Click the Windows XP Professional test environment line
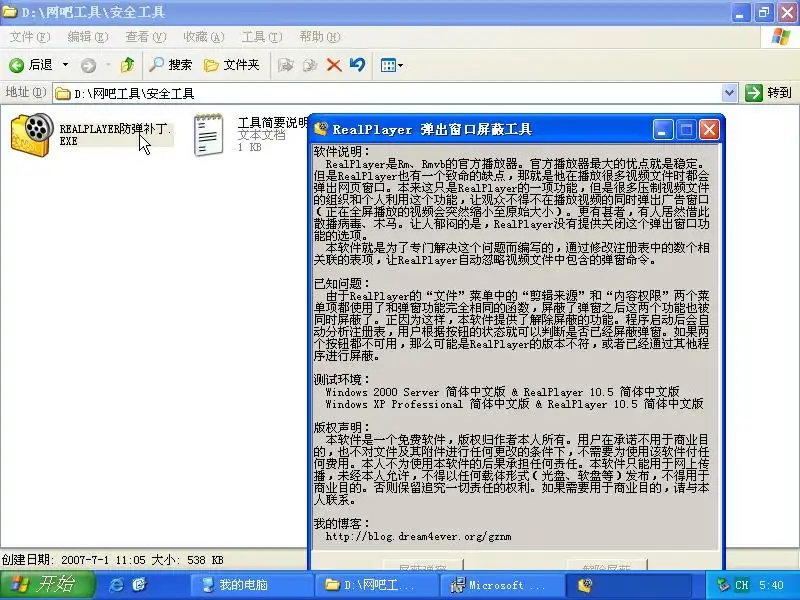800x600 pixels. tap(514, 404)
